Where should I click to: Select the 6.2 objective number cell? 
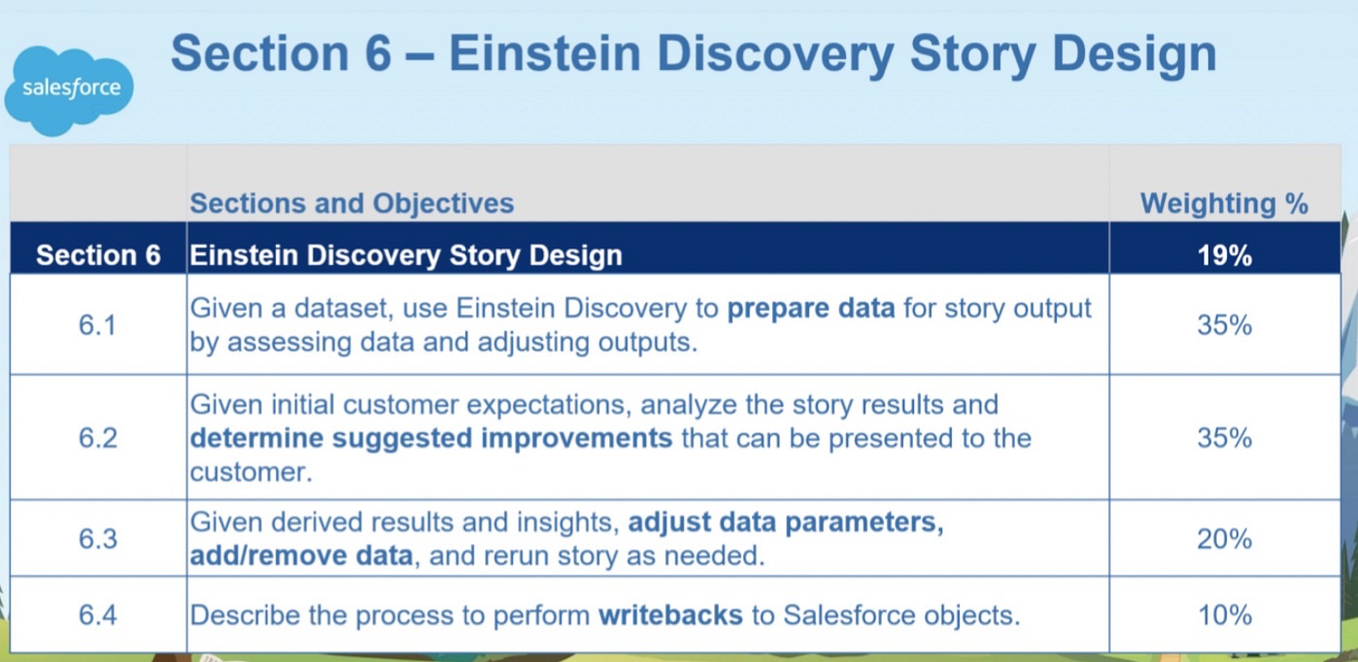coord(98,438)
